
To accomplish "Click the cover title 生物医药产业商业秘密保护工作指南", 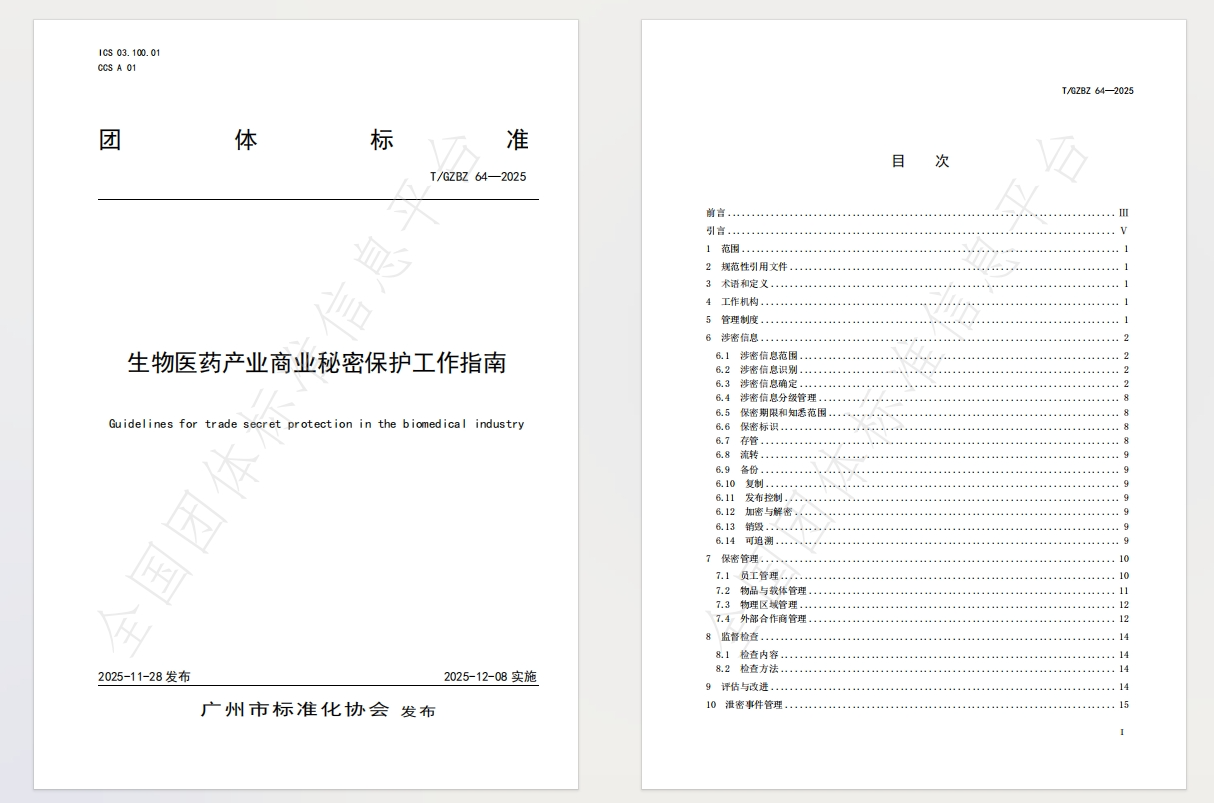I will pyautogui.click(x=317, y=363).
